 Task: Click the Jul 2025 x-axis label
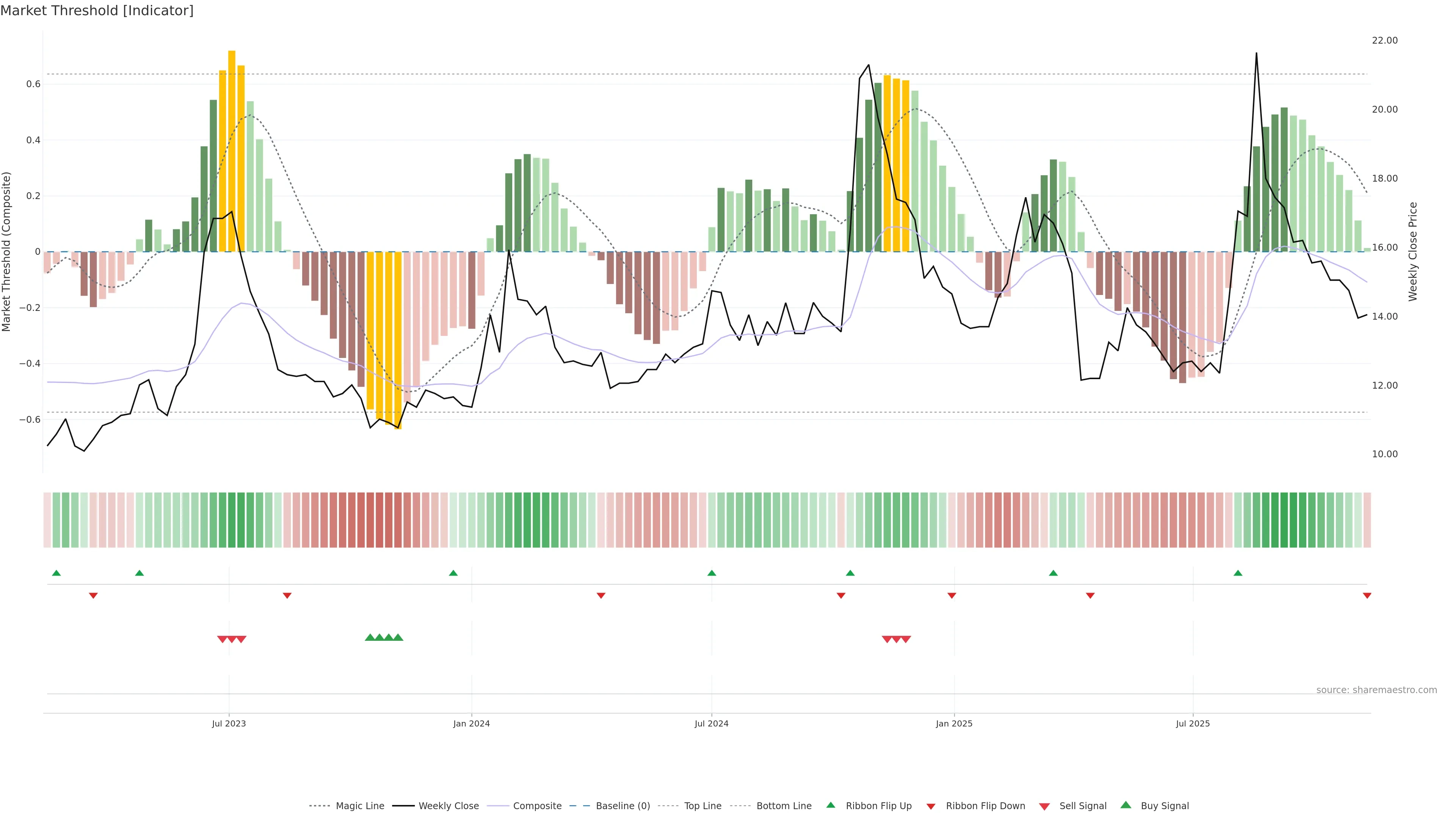(1192, 723)
